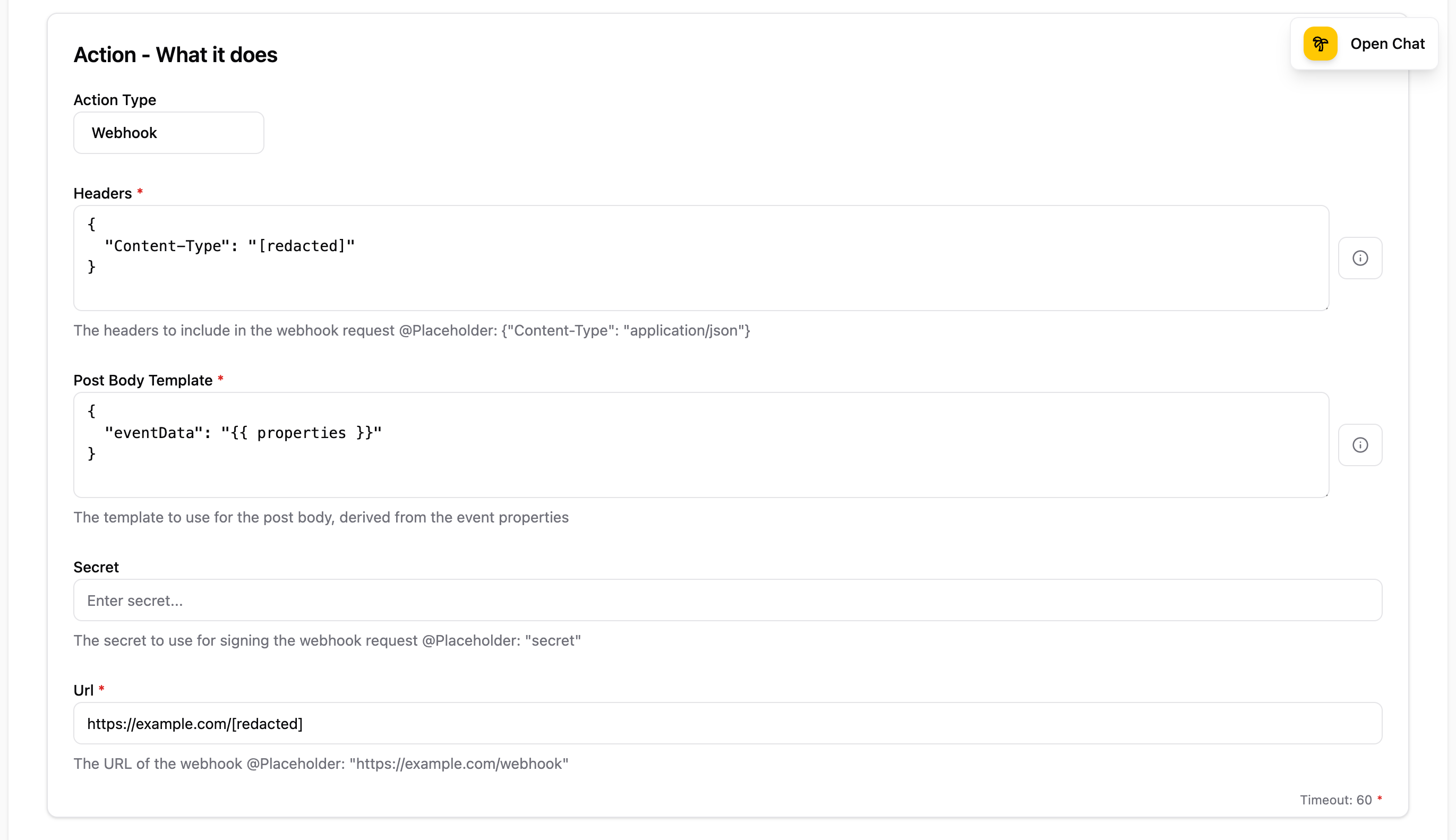Viewport: 1456px width, 840px height.
Task: Click the headers placeholder description text
Action: coord(412,331)
